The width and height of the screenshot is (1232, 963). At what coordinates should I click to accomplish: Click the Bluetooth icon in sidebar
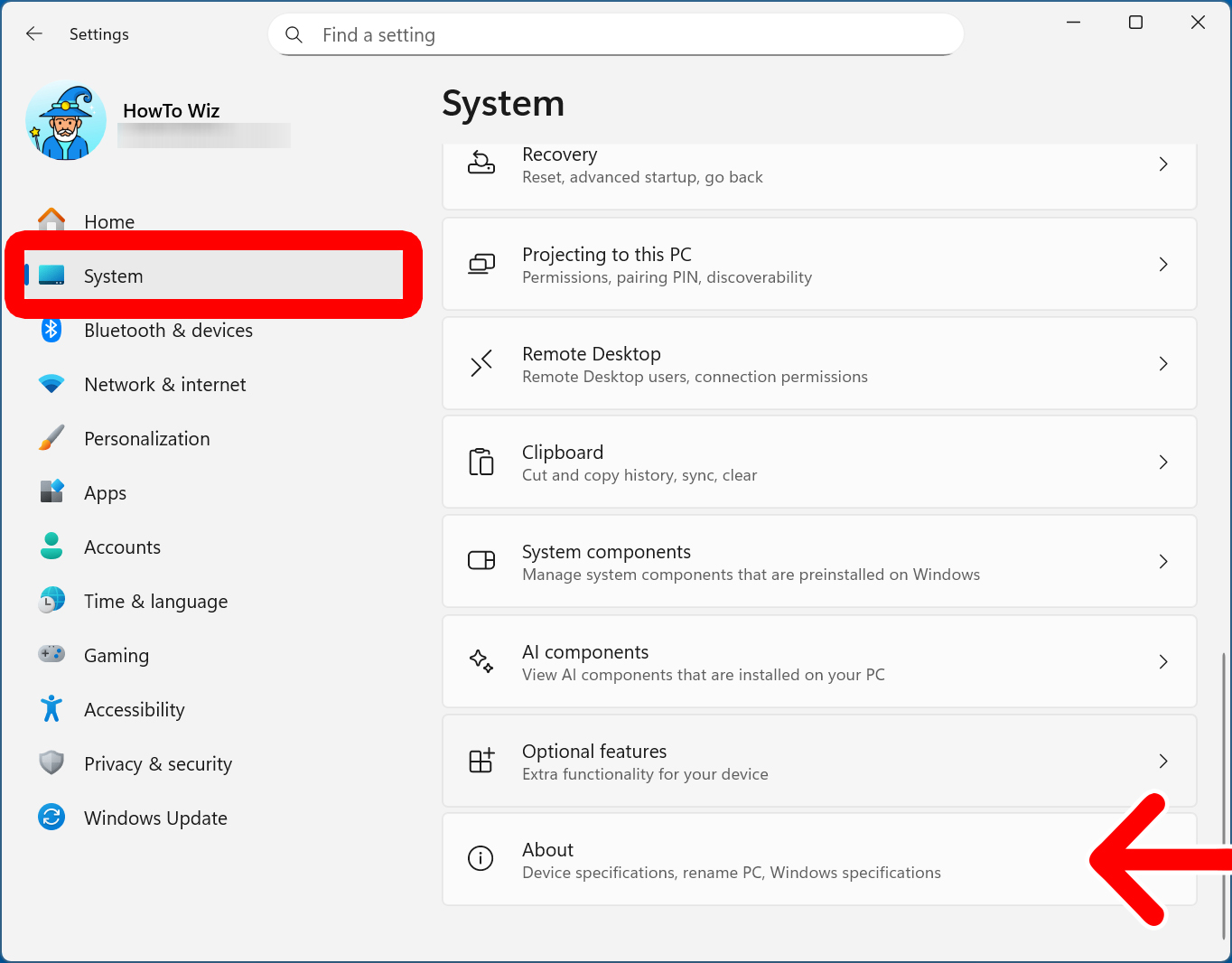[51, 331]
